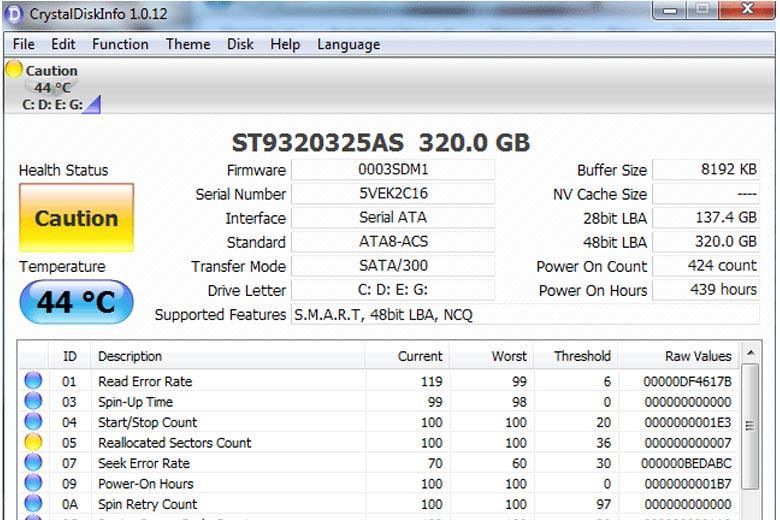Viewport: 780px width, 520px height.
Task: Click raw value 00000DF4617B
Action: coord(687,381)
